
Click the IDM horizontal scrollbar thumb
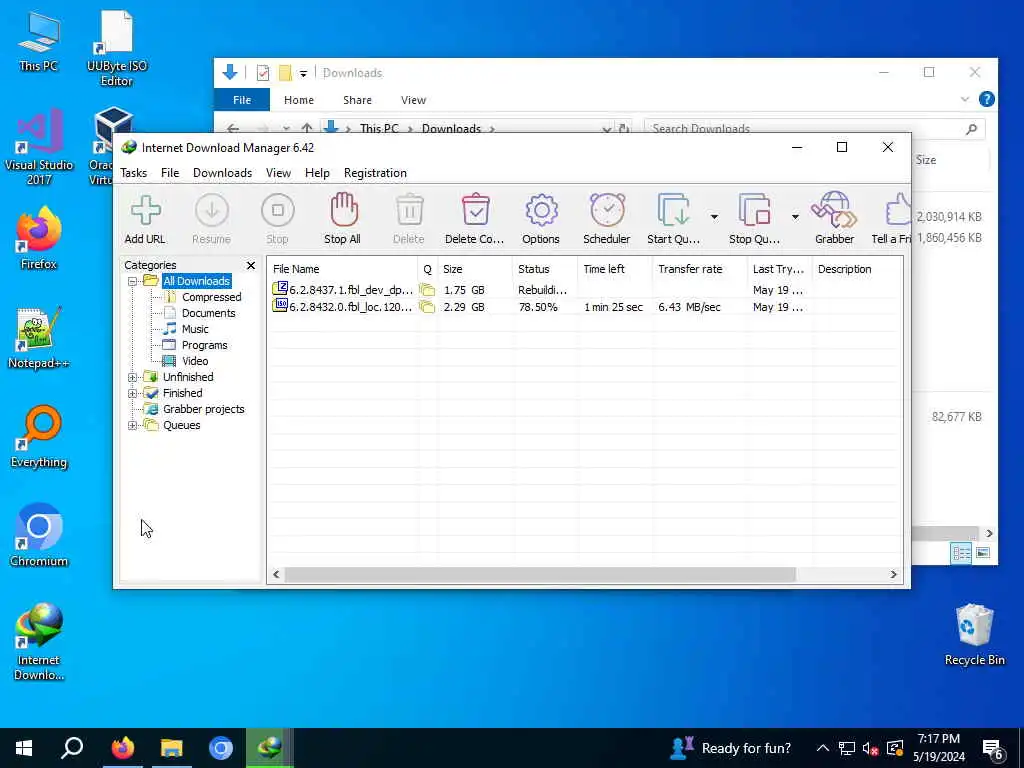pos(540,575)
